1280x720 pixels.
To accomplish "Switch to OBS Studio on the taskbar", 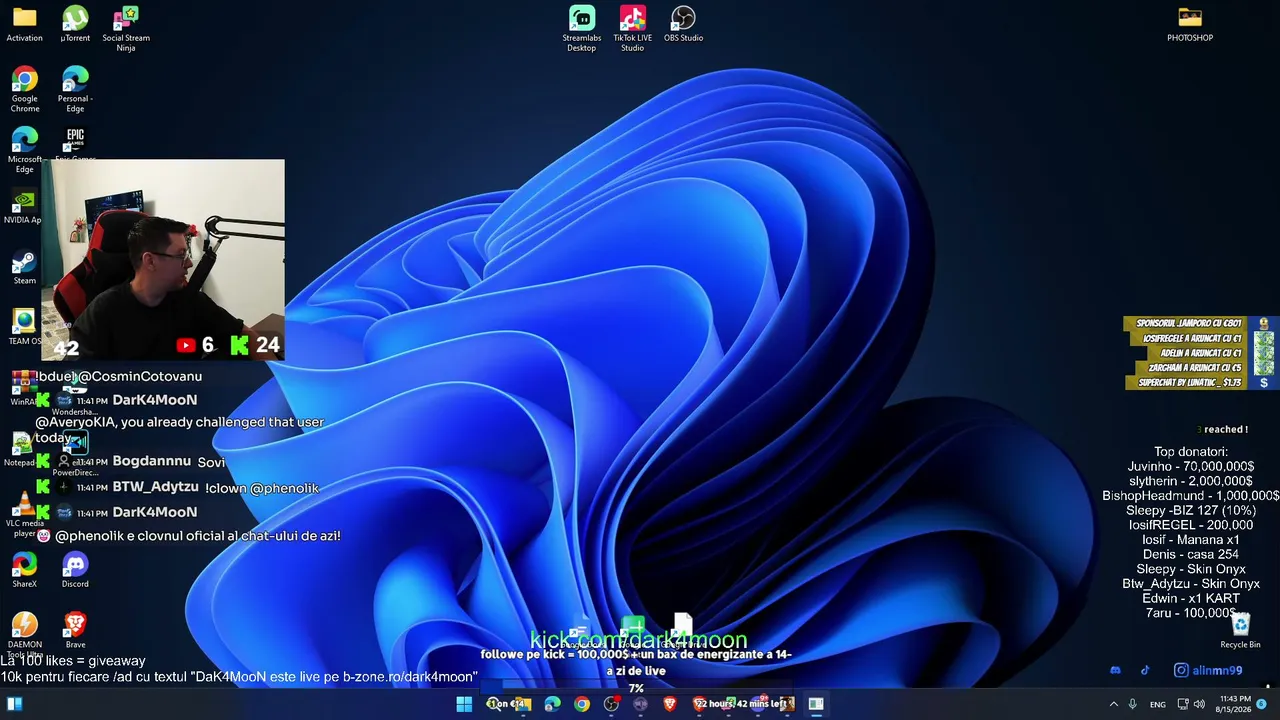I will point(611,704).
